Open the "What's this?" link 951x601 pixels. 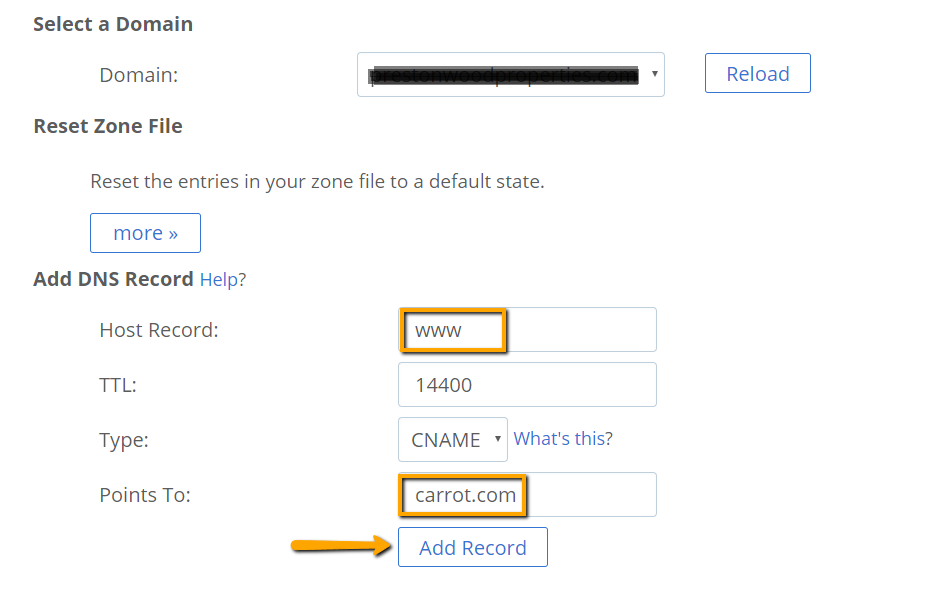coord(563,438)
